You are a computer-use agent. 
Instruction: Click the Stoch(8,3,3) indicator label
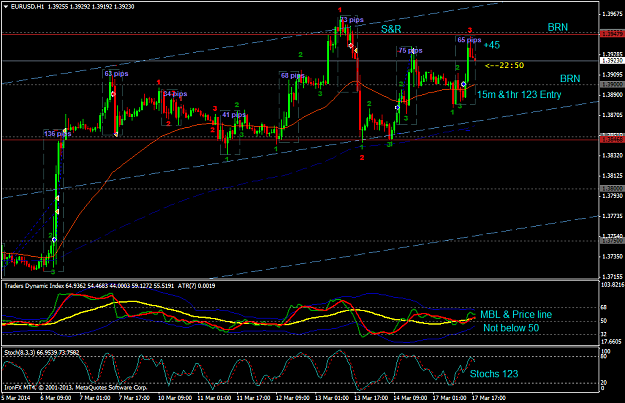point(41,352)
